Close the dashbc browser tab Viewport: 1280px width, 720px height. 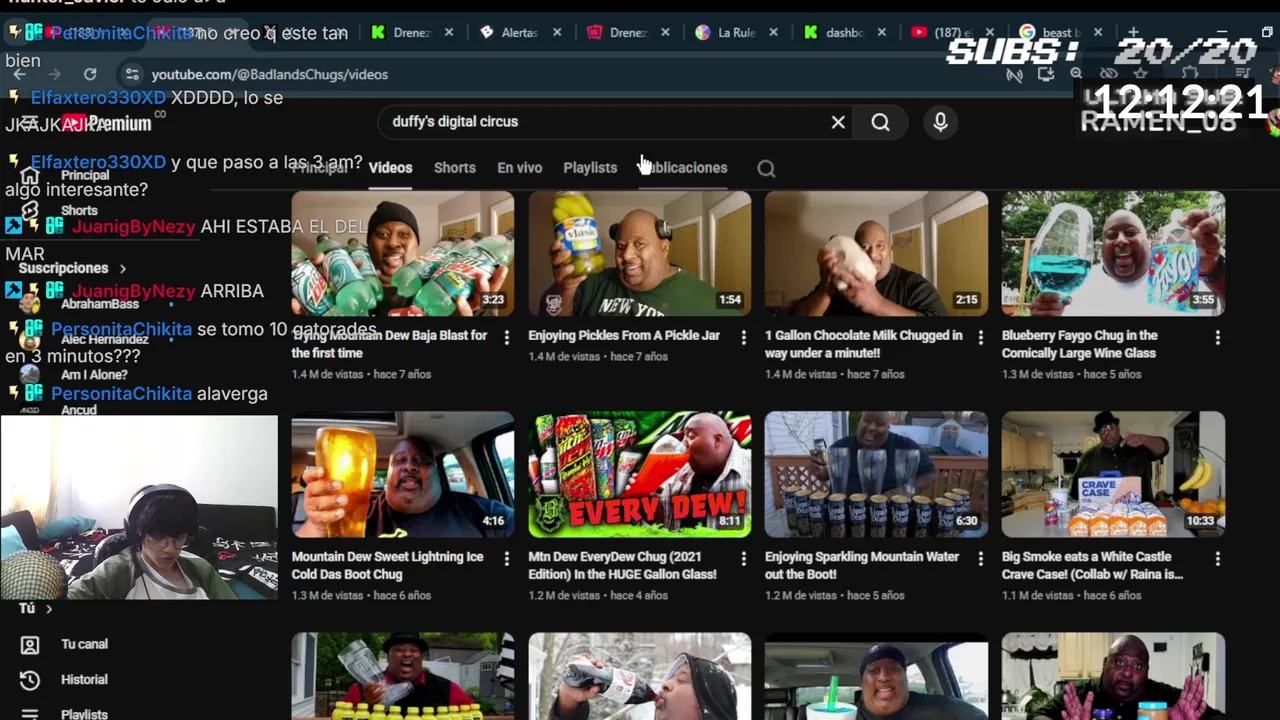pyautogui.click(x=883, y=32)
